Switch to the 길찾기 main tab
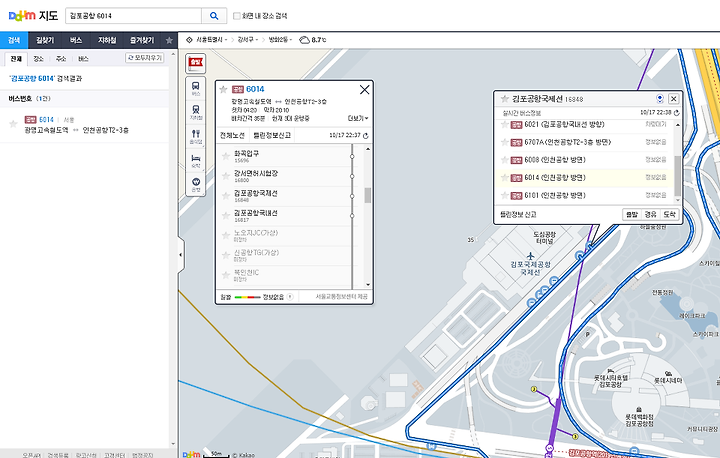The width and height of the screenshot is (720, 458). 45,40
